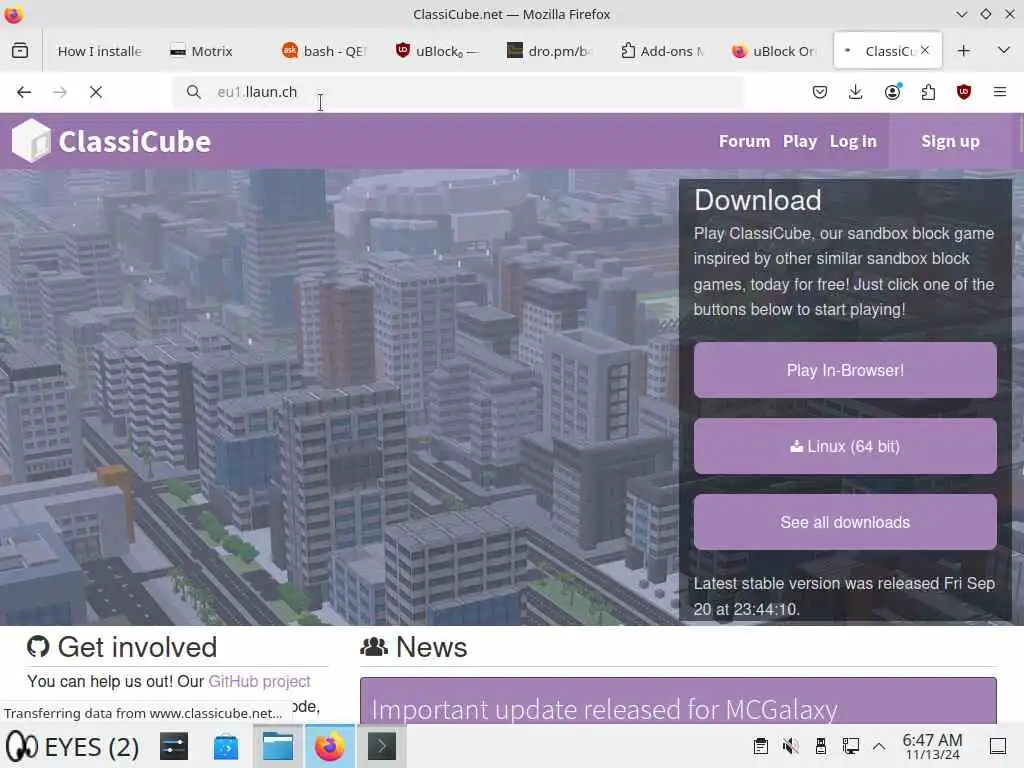Open the clipboard tray icon
Screen dimensions: 1024x768
click(x=760, y=746)
